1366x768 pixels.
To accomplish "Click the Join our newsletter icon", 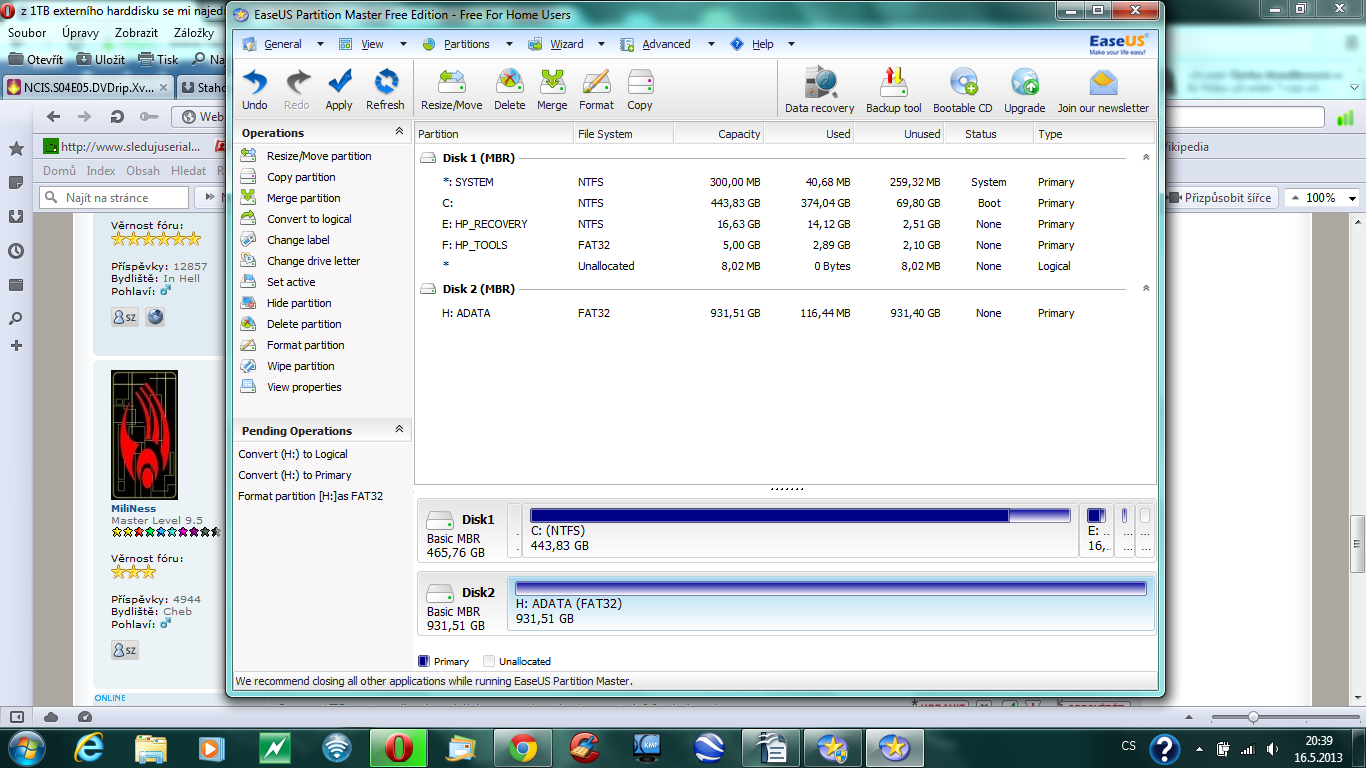I will point(1103,89).
